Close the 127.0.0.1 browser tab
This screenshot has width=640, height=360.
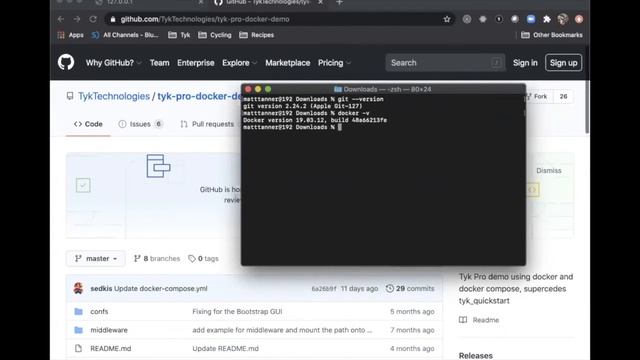[200, 2]
